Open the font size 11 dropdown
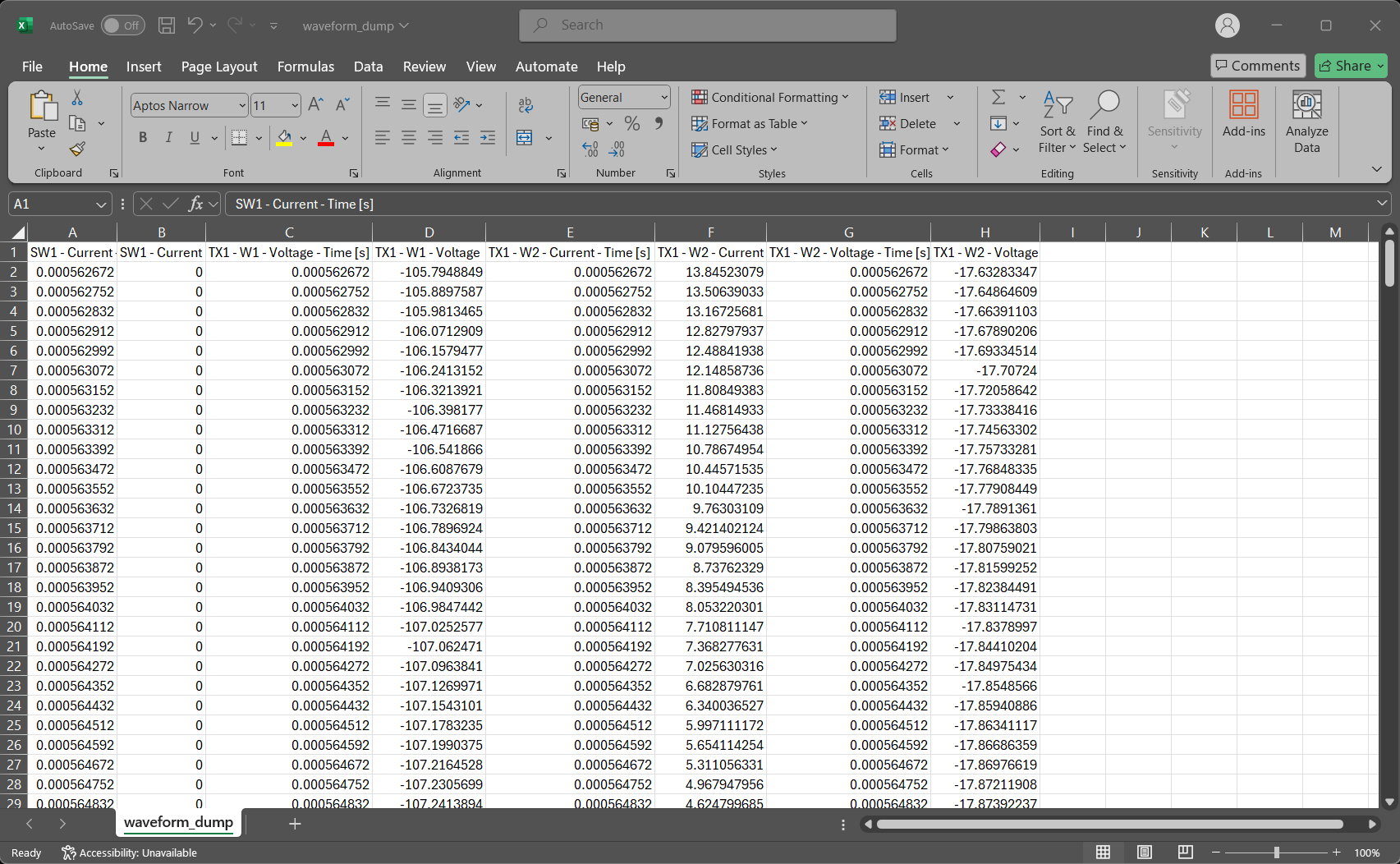1400x864 pixels. pos(295,105)
